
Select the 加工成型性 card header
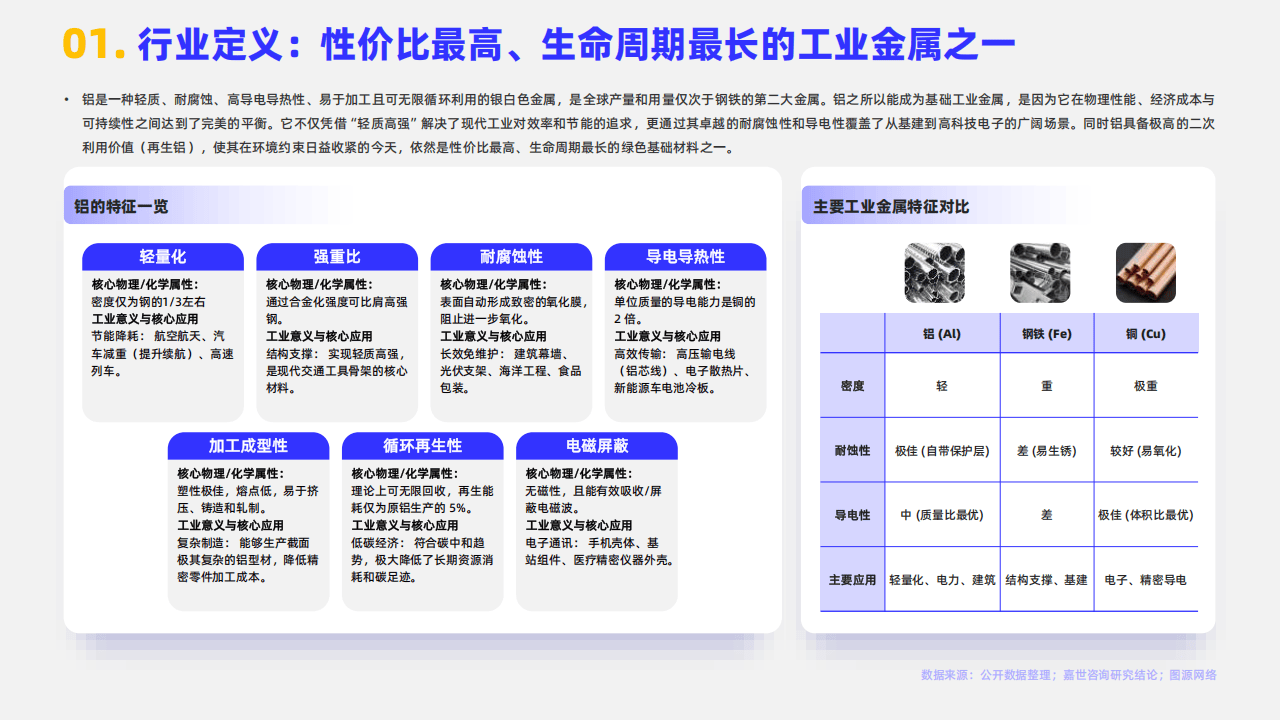[x=248, y=446]
